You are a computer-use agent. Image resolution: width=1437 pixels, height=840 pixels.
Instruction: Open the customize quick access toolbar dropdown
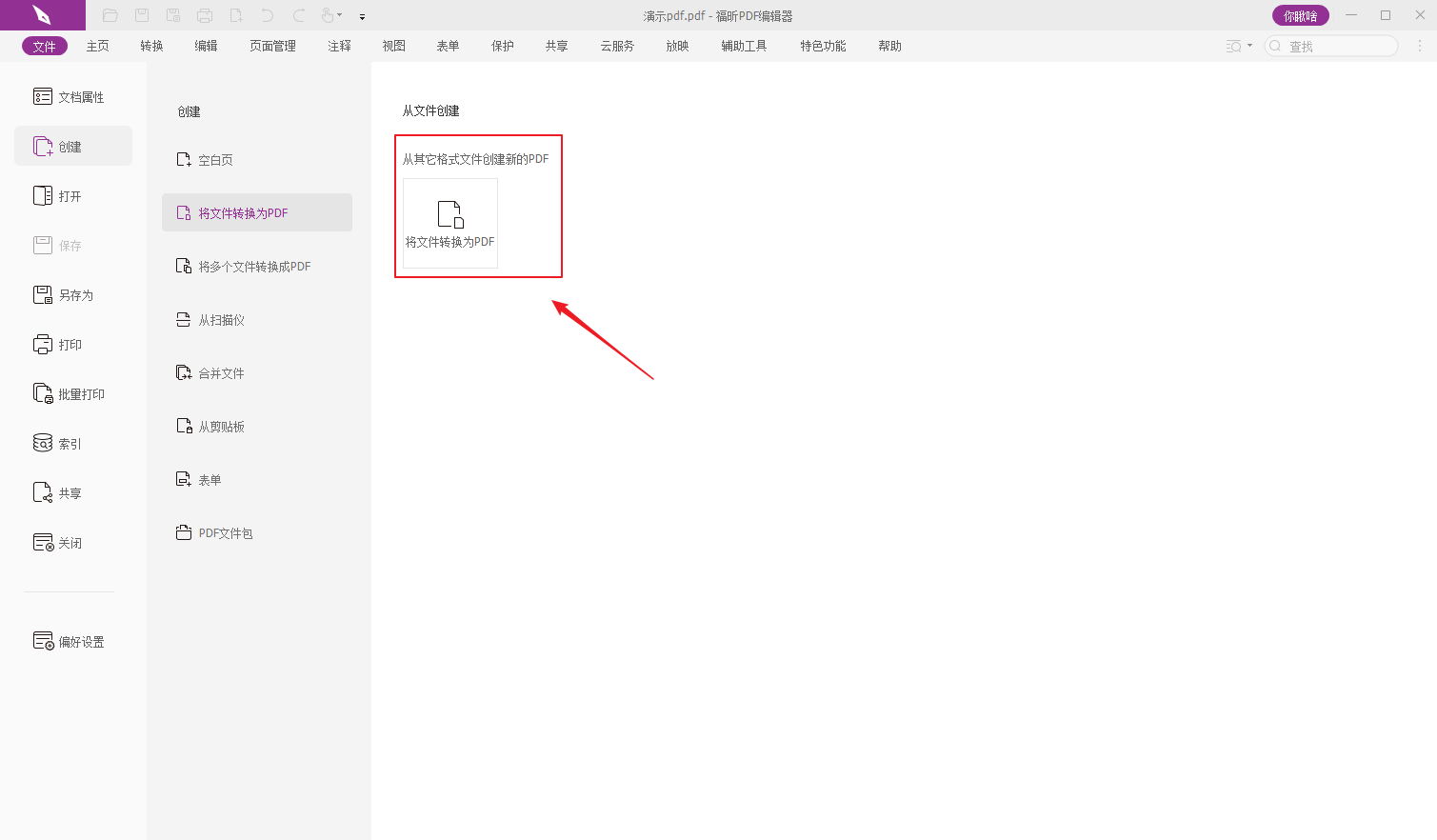363,16
